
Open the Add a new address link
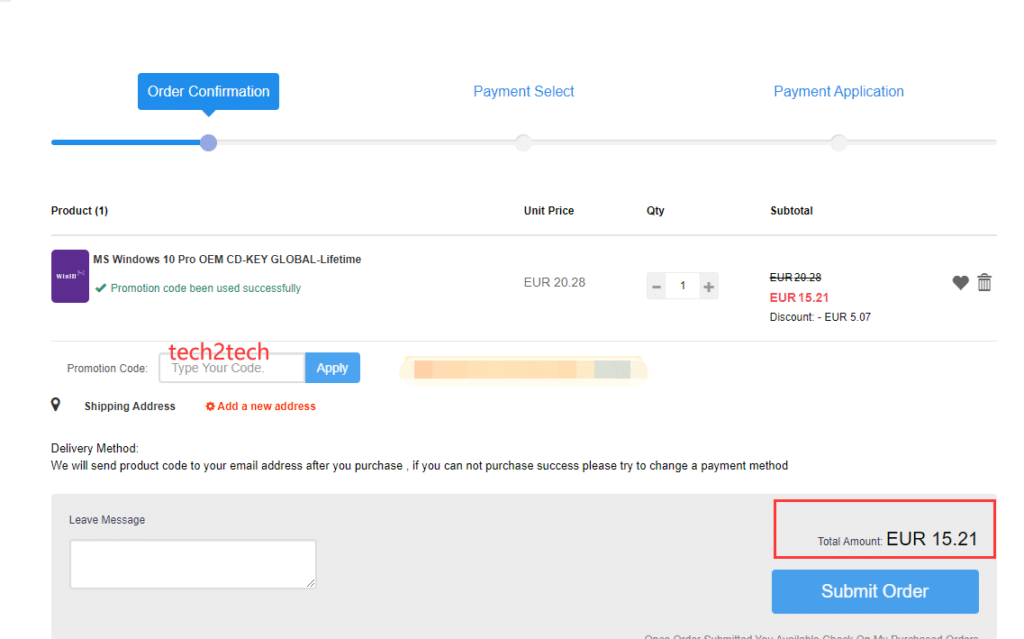[x=266, y=407]
